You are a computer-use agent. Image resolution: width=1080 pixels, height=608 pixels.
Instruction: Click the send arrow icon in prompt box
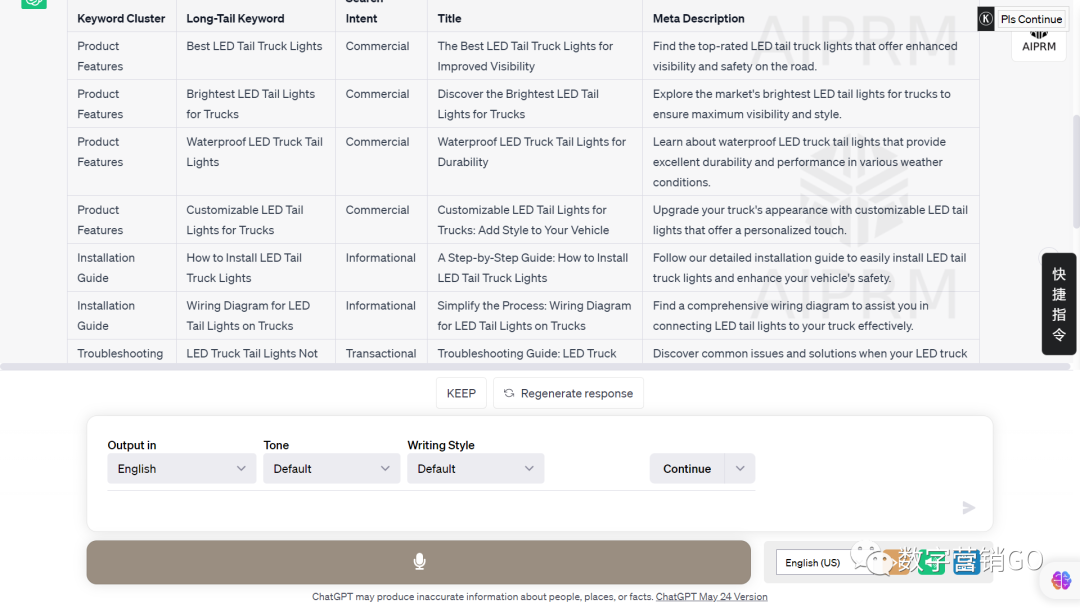pos(968,507)
